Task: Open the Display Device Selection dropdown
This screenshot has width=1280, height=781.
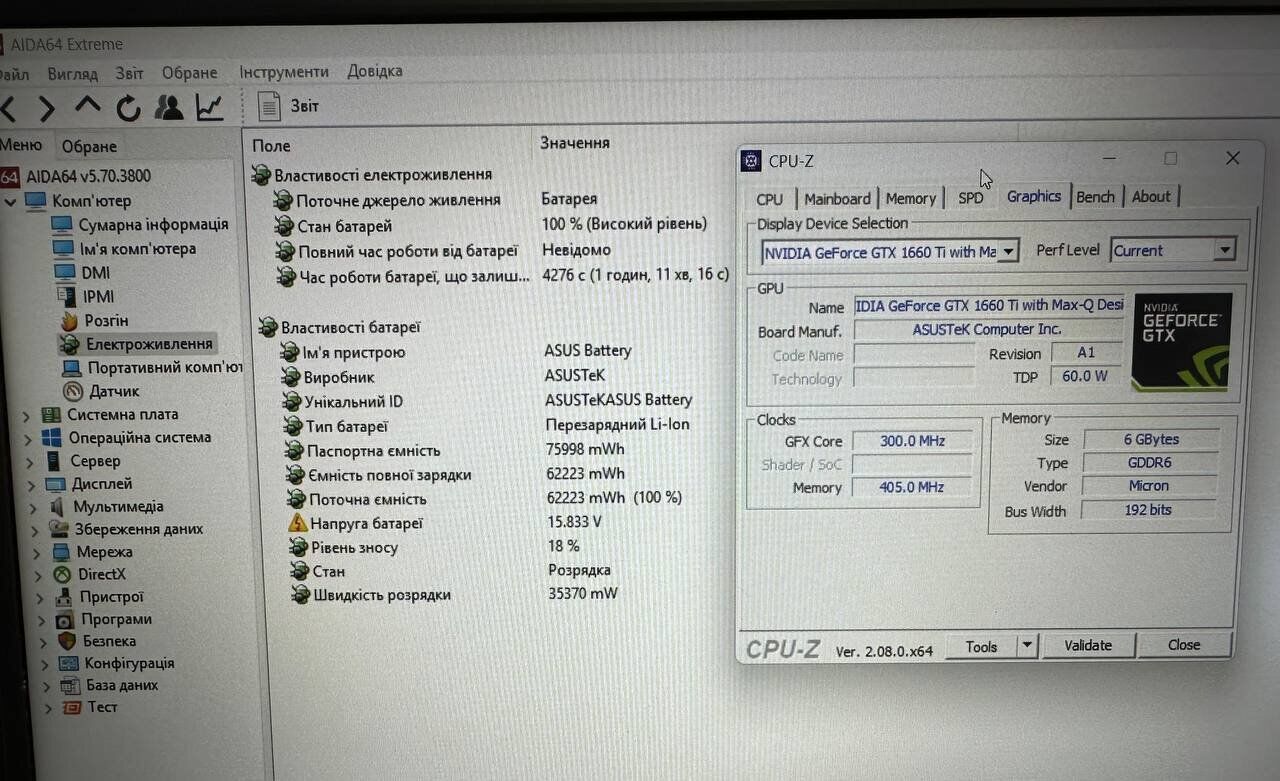Action: click(x=1008, y=252)
